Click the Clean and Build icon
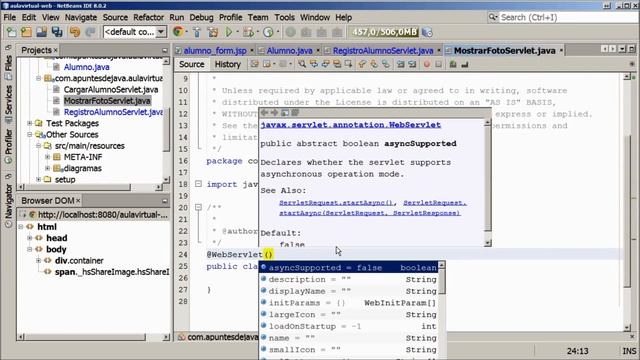640x360 pixels. [212, 32]
